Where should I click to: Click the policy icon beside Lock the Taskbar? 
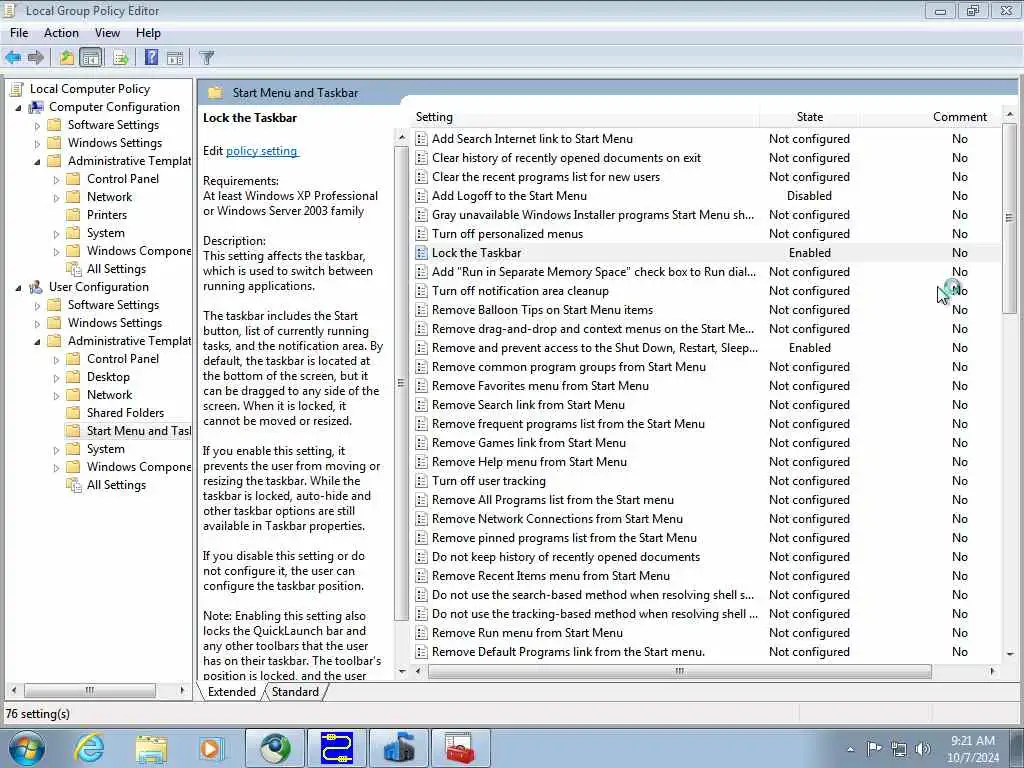click(x=421, y=253)
